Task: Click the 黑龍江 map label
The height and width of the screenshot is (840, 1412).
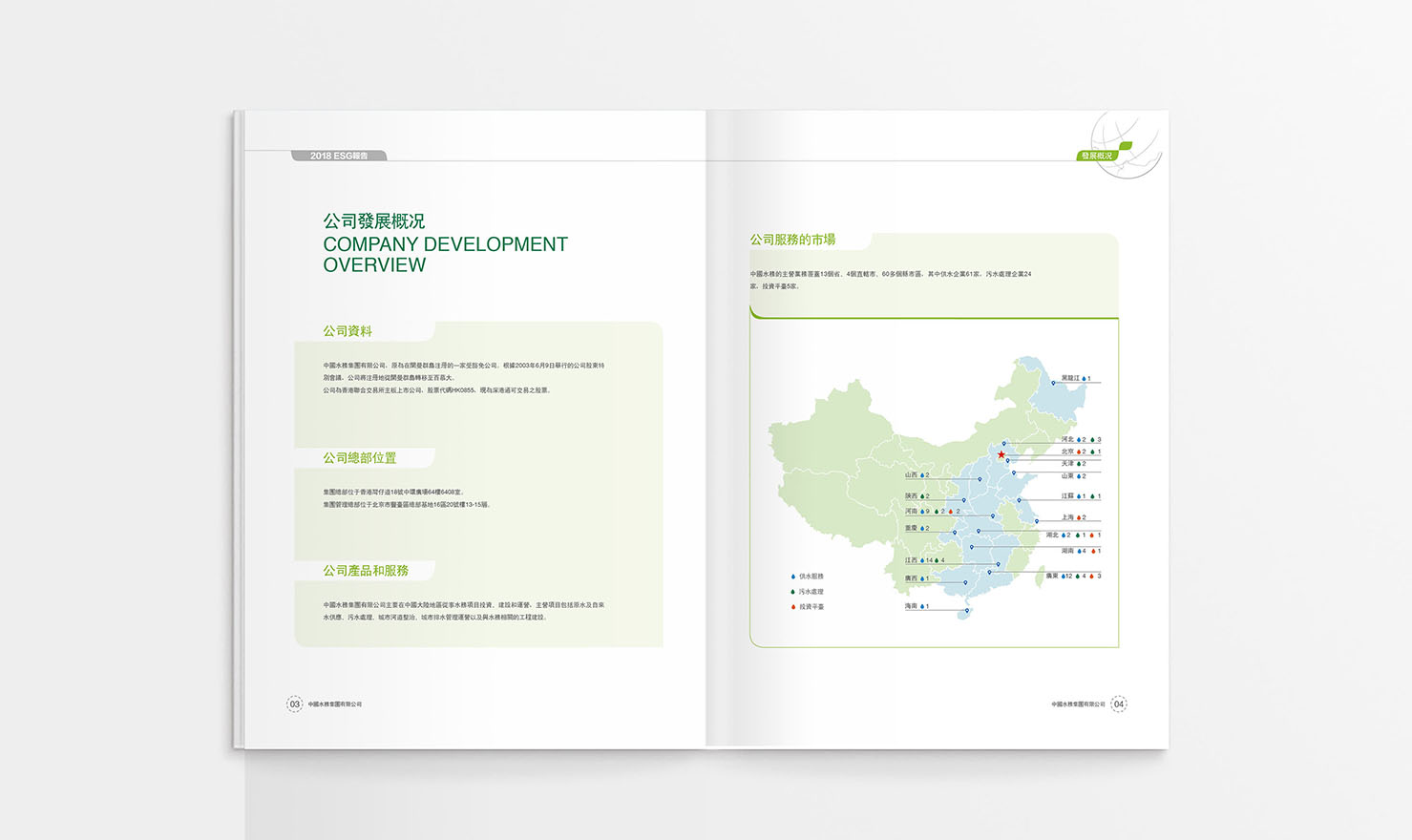Action: click(x=1070, y=378)
